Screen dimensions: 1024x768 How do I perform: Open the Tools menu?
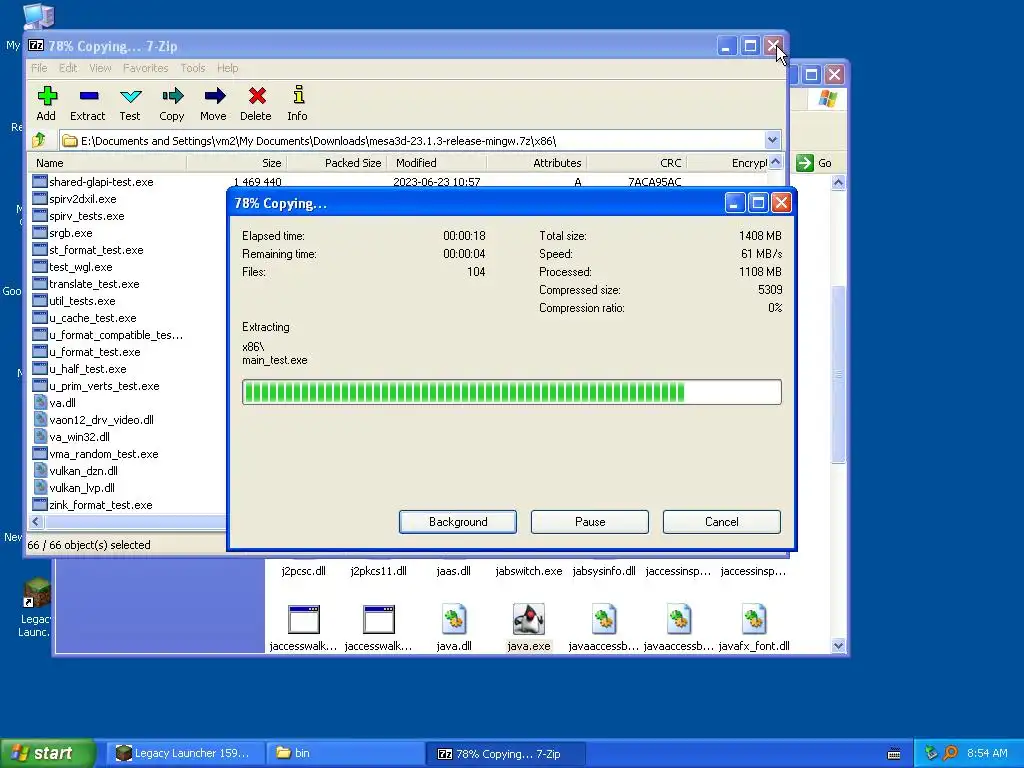(x=193, y=68)
